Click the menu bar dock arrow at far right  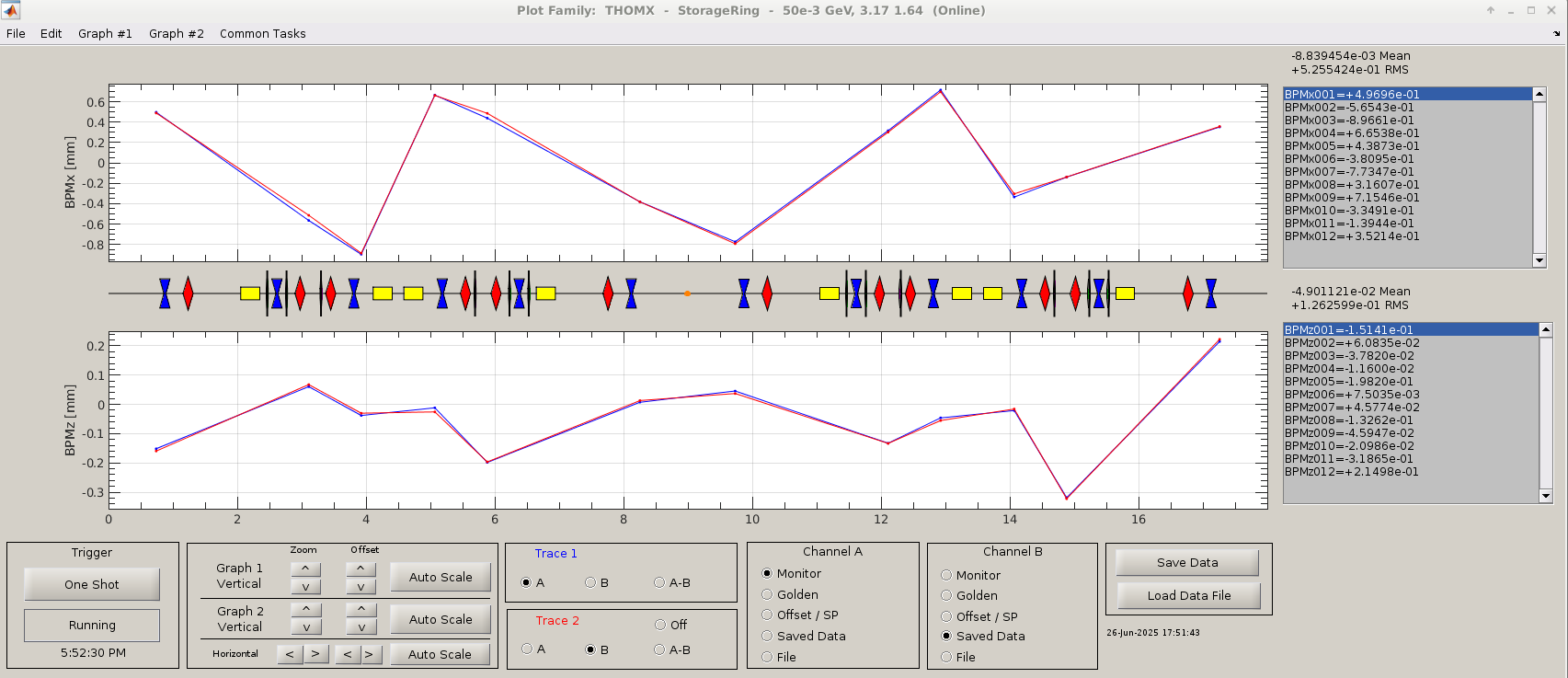(1556, 34)
